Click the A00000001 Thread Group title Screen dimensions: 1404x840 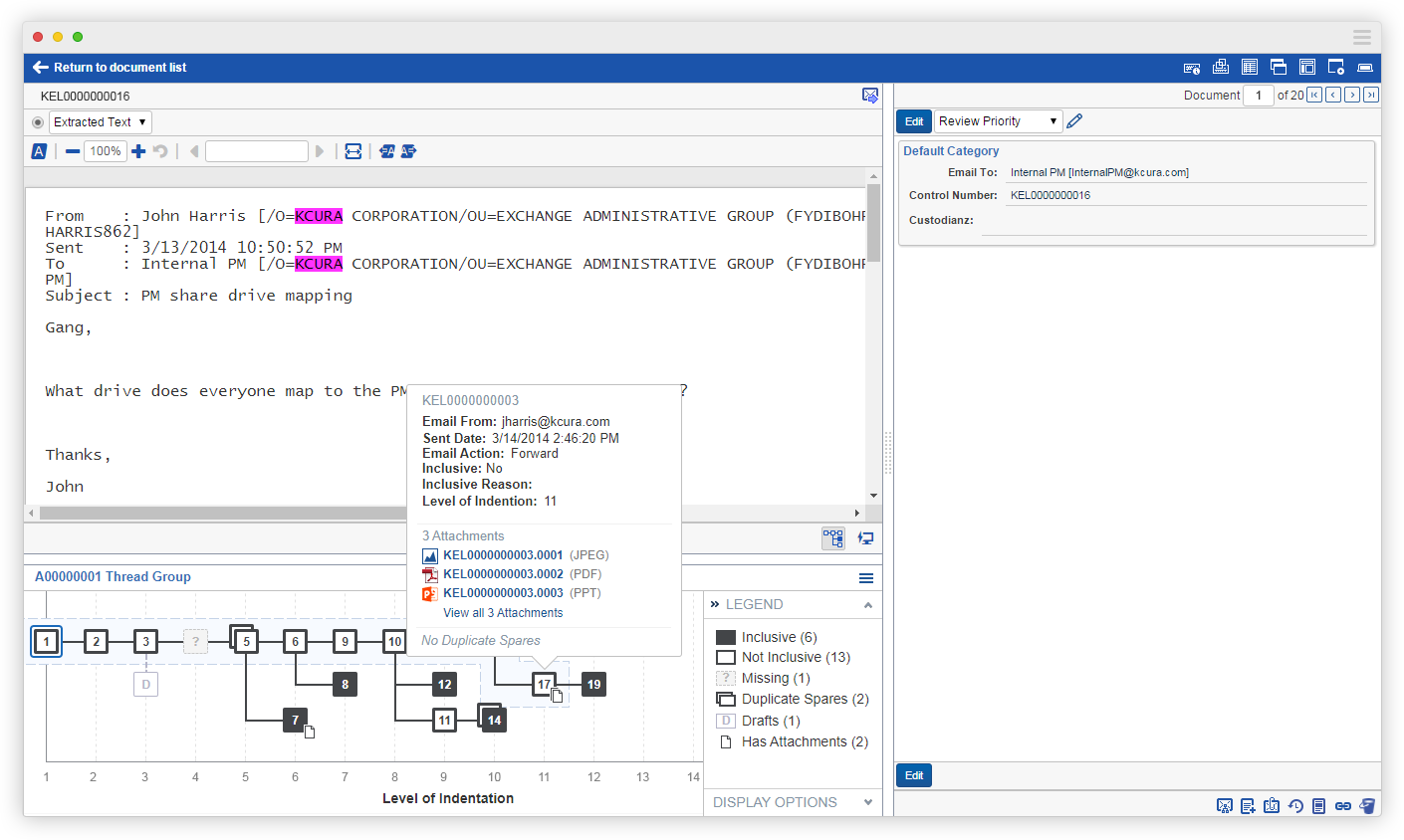coord(113,577)
